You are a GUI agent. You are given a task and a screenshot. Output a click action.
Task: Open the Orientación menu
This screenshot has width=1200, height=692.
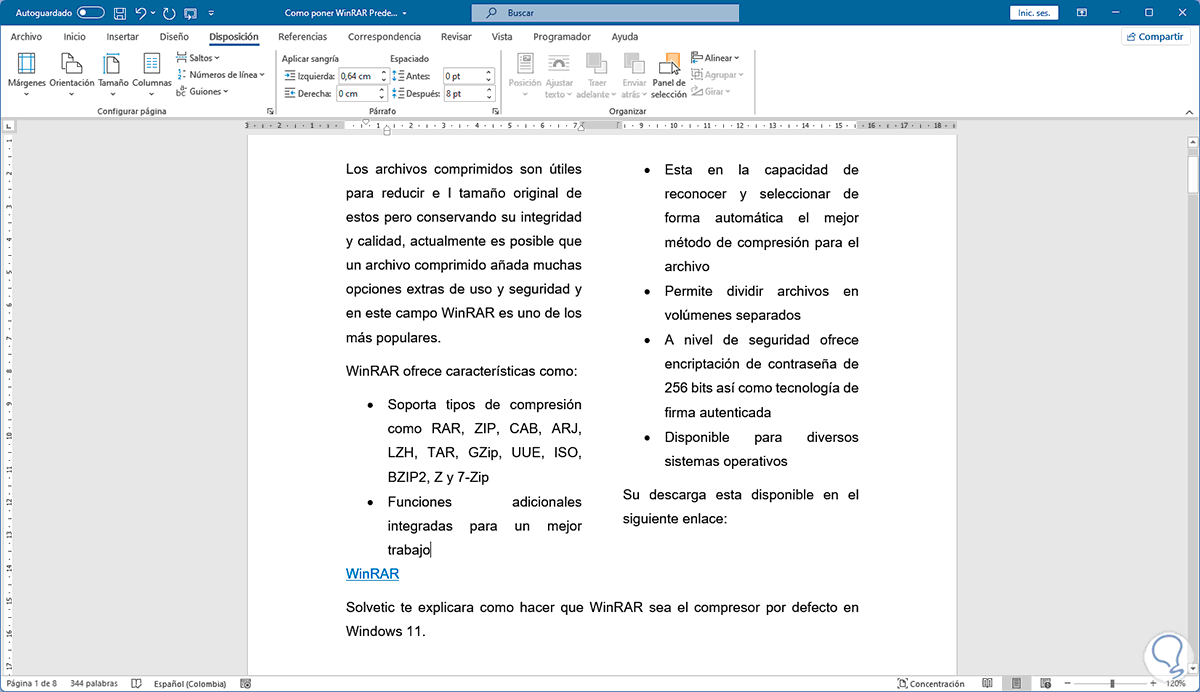coord(72,74)
